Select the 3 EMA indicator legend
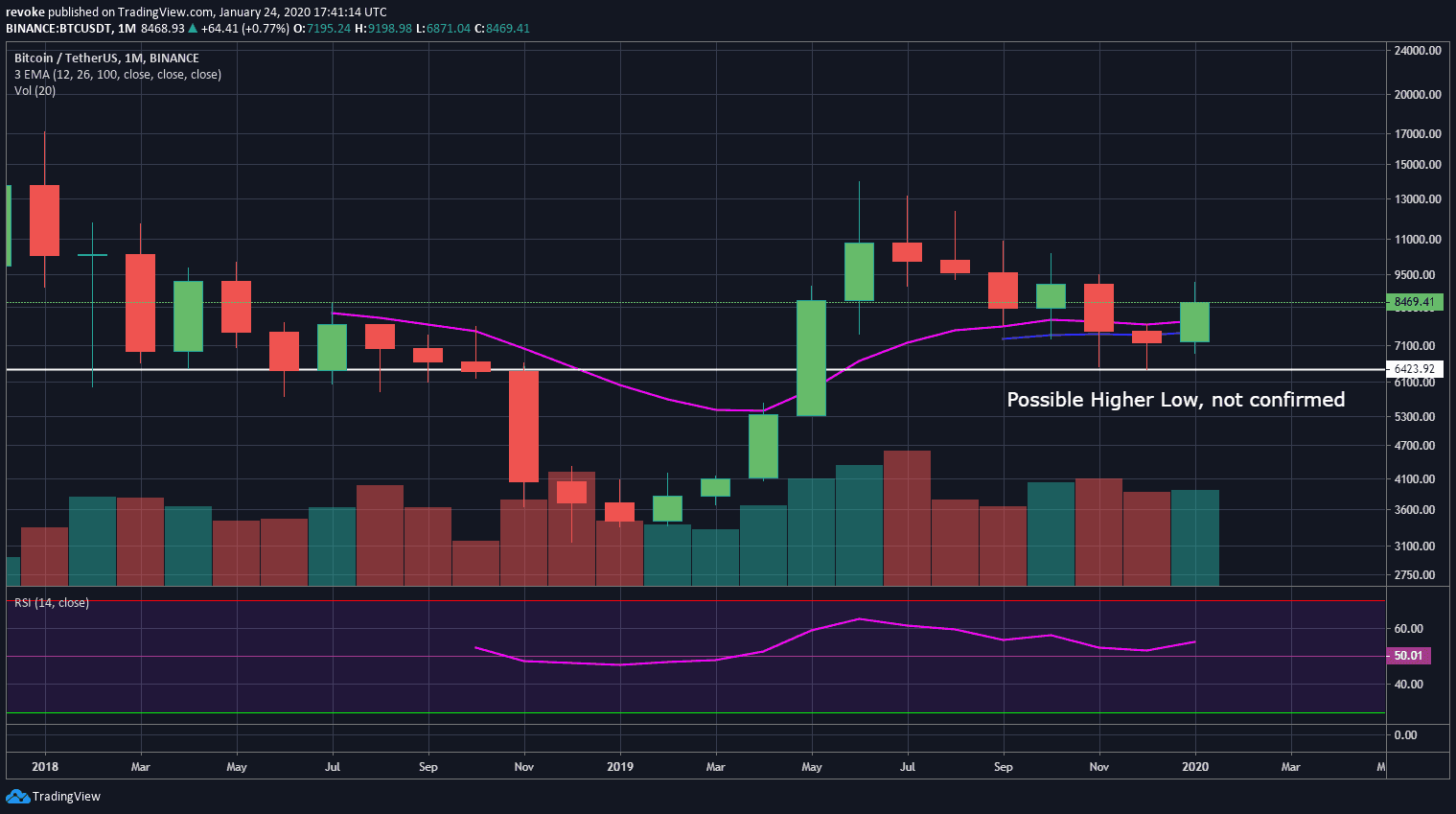The height and width of the screenshot is (814, 1456). point(117,75)
